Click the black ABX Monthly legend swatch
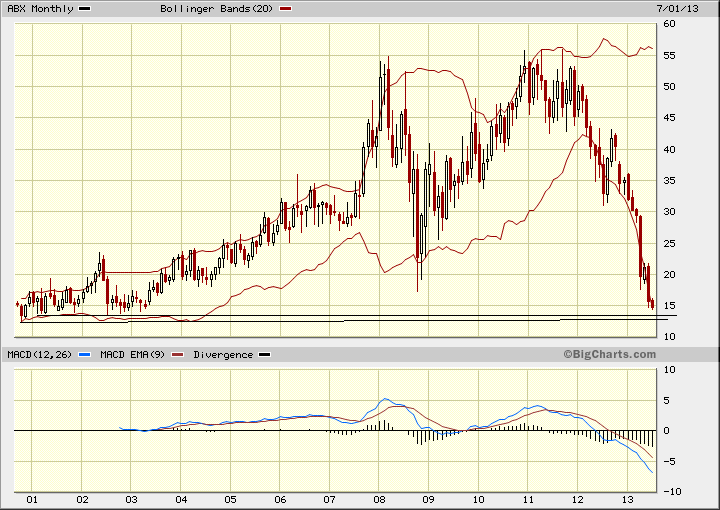The width and height of the screenshot is (720, 510). pos(85,9)
